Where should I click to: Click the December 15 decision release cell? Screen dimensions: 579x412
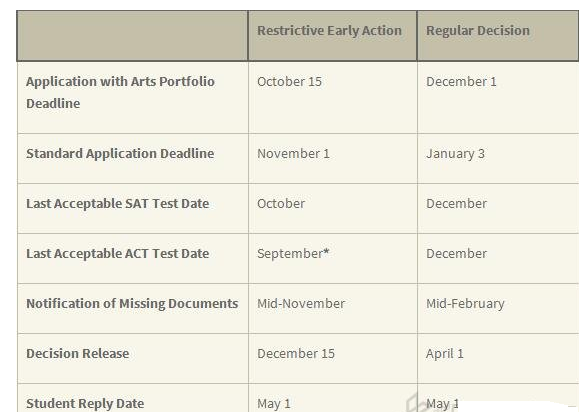click(296, 354)
